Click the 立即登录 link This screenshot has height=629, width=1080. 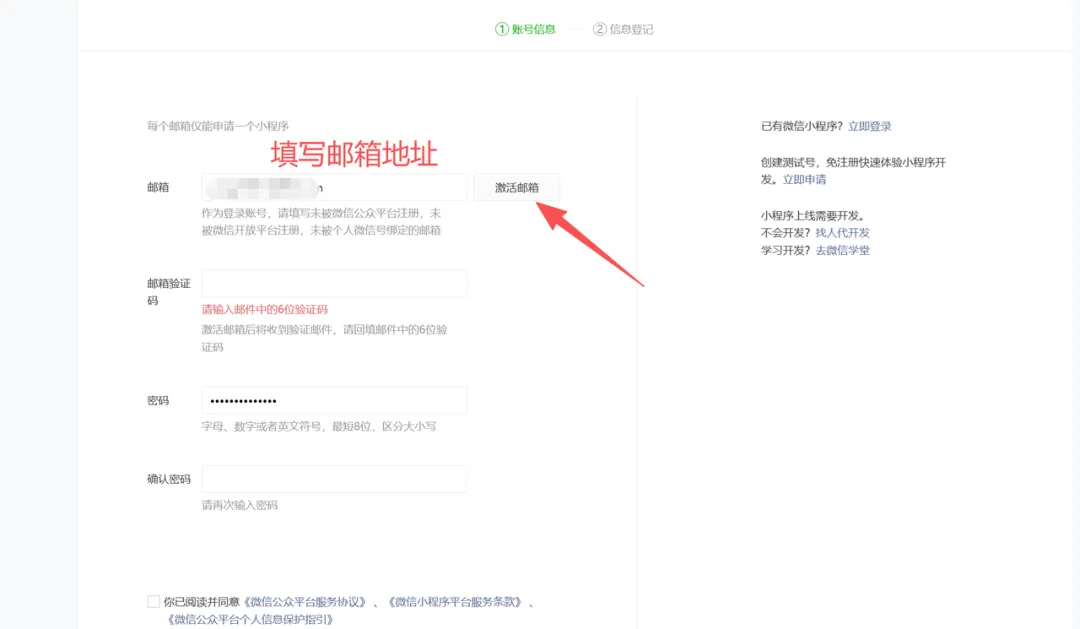coord(870,126)
